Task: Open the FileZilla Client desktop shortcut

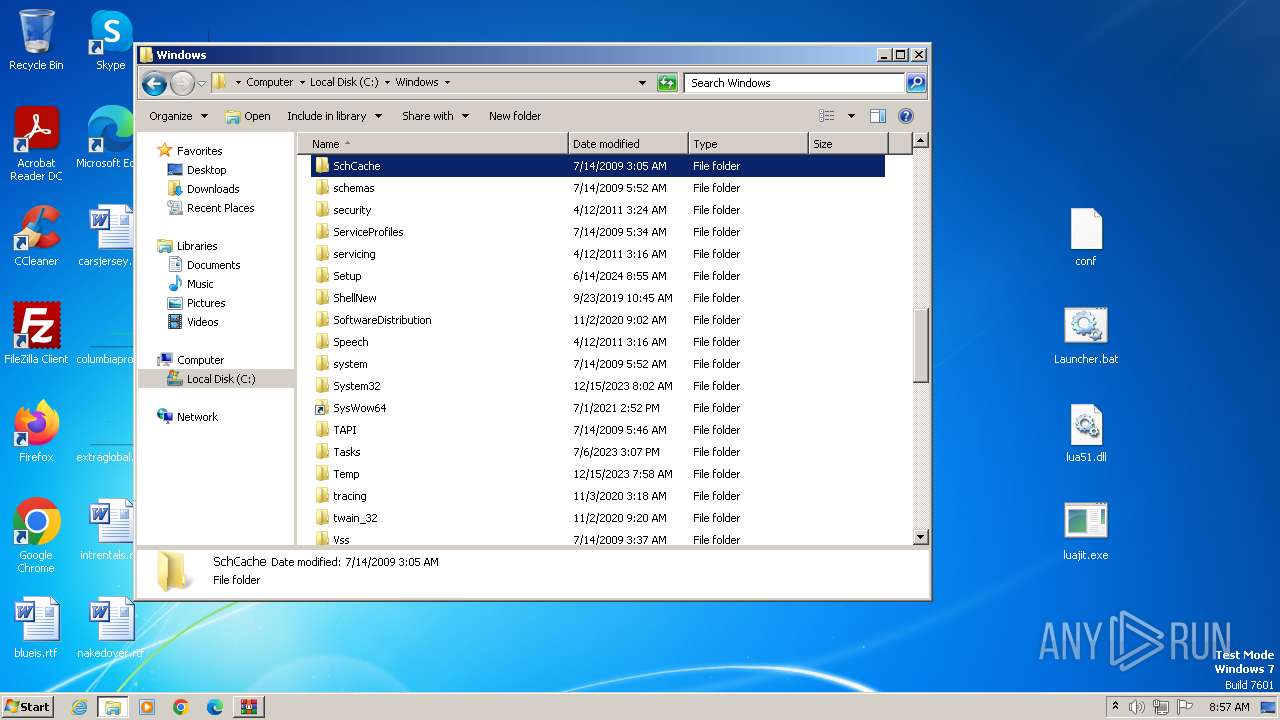Action: tap(36, 334)
